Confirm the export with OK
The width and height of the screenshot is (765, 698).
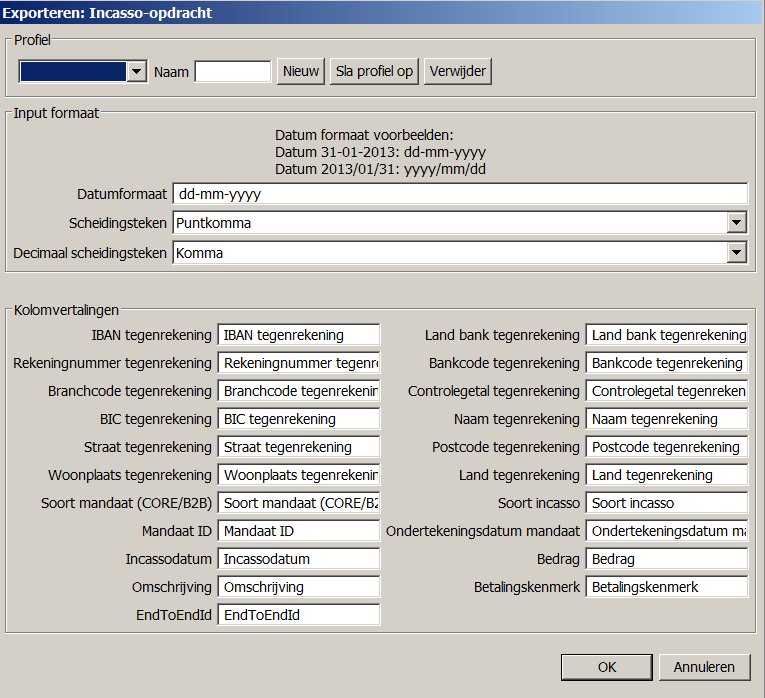(607, 667)
